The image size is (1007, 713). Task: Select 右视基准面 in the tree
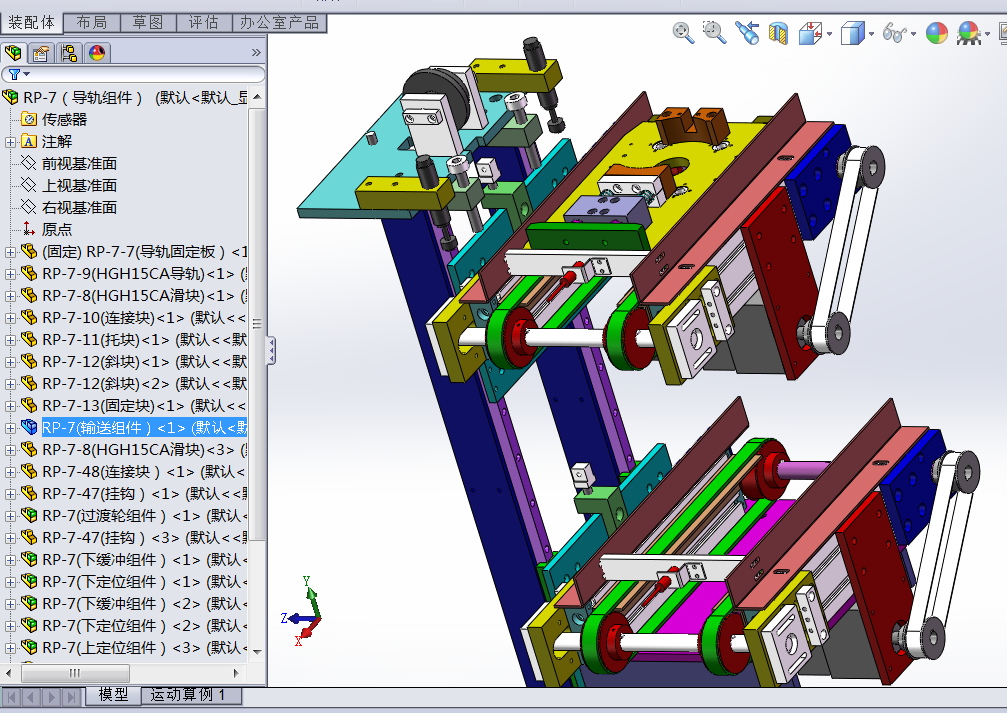[79, 207]
